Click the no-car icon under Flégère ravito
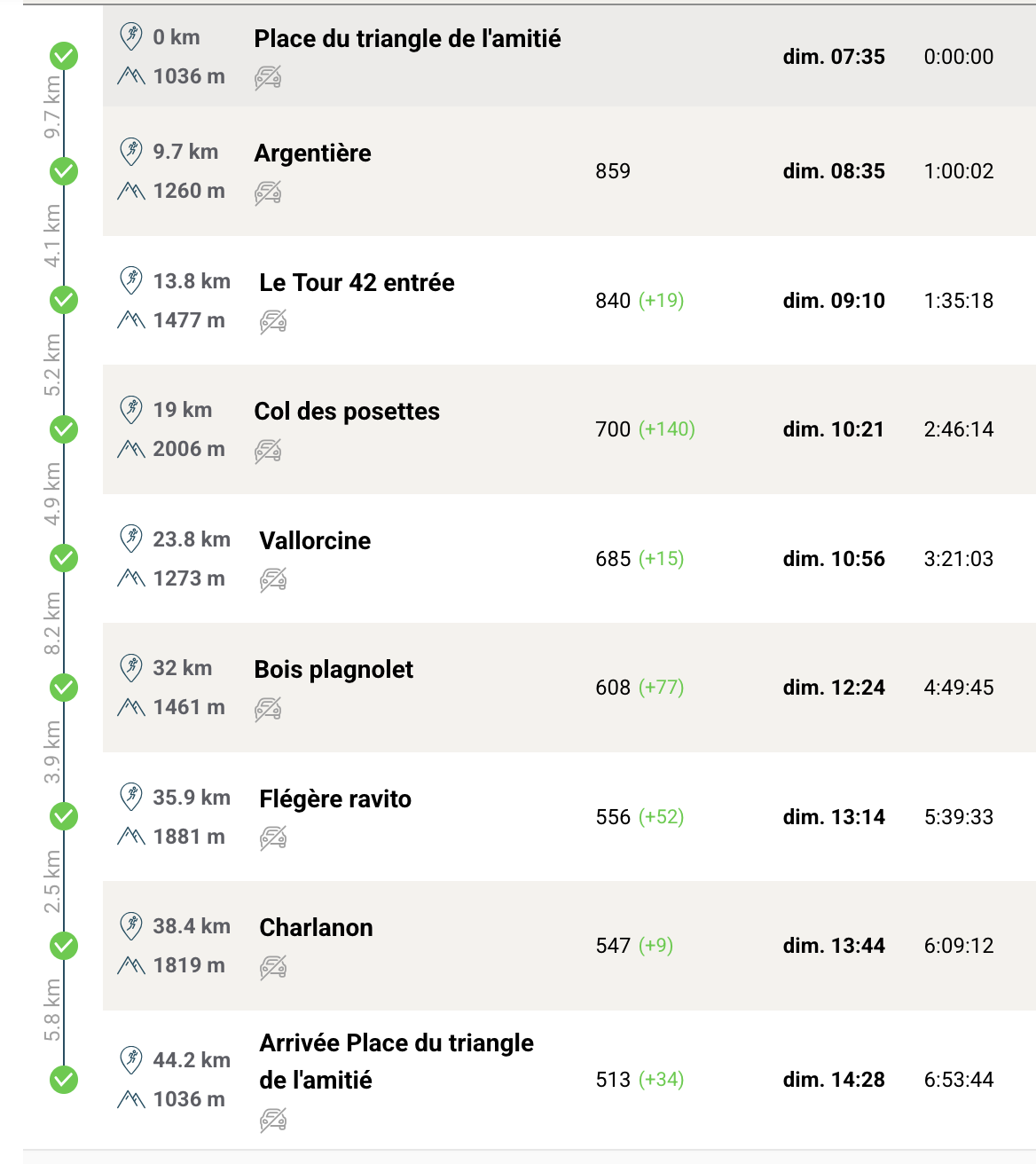 coord(273,838)
